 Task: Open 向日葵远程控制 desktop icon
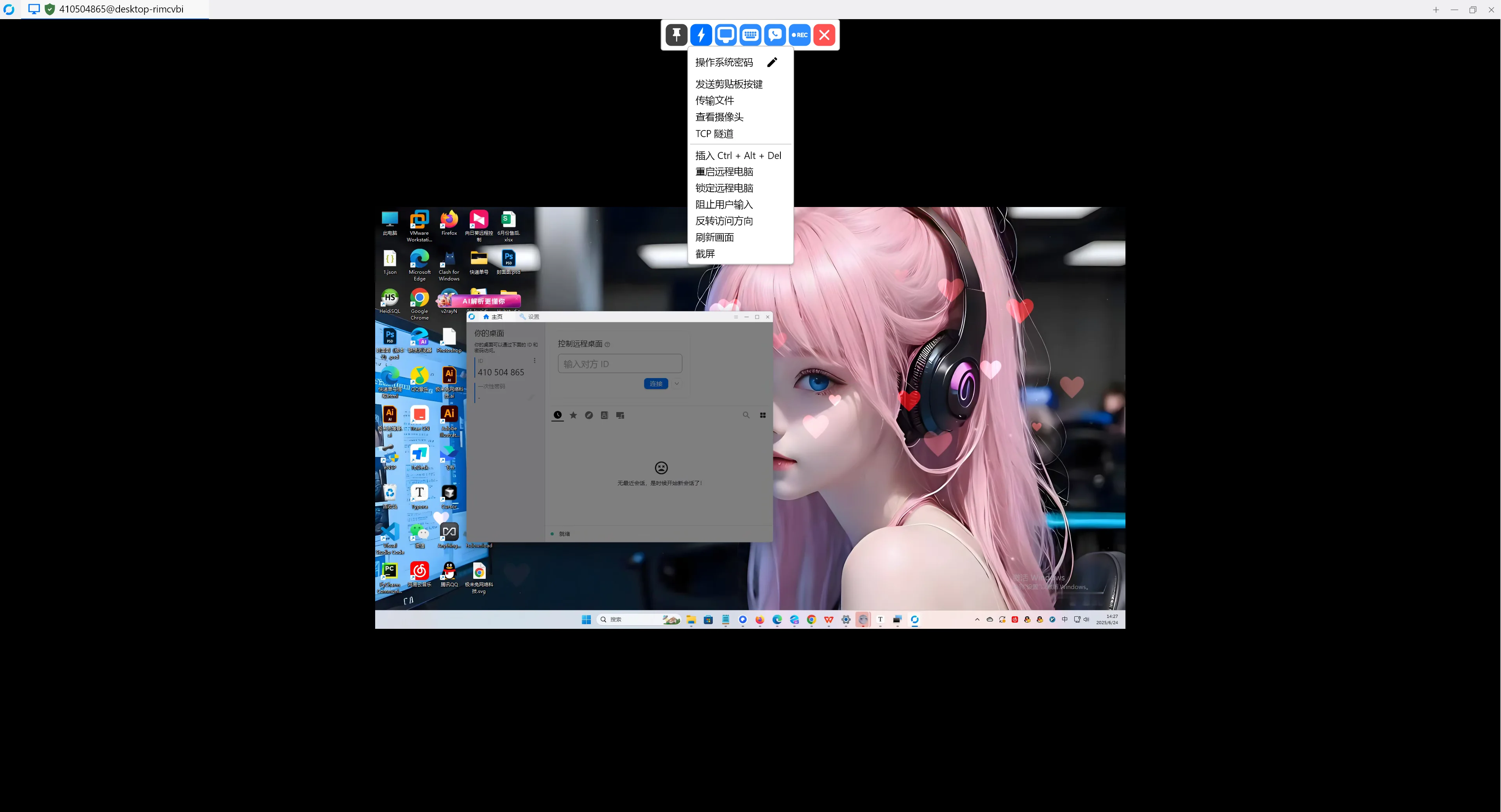[478, 226]
